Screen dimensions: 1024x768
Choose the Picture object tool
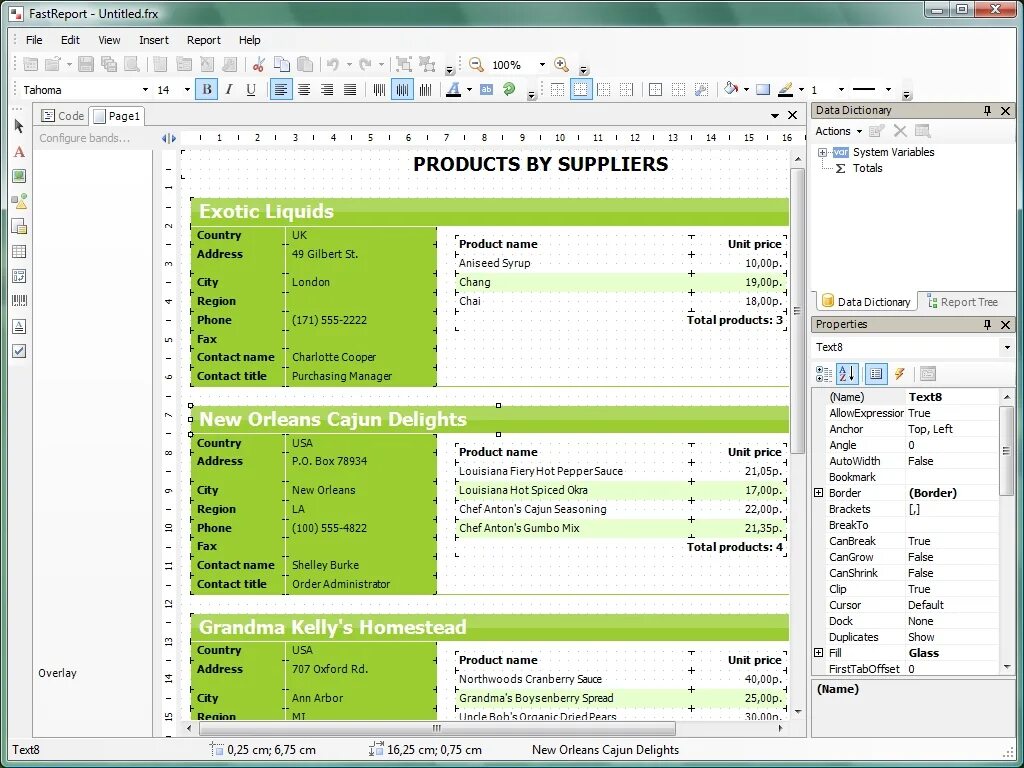19,176
